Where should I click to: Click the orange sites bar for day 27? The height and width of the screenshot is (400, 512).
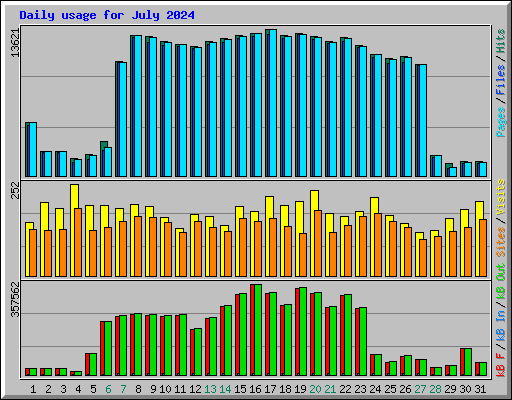tap(423, 258)
